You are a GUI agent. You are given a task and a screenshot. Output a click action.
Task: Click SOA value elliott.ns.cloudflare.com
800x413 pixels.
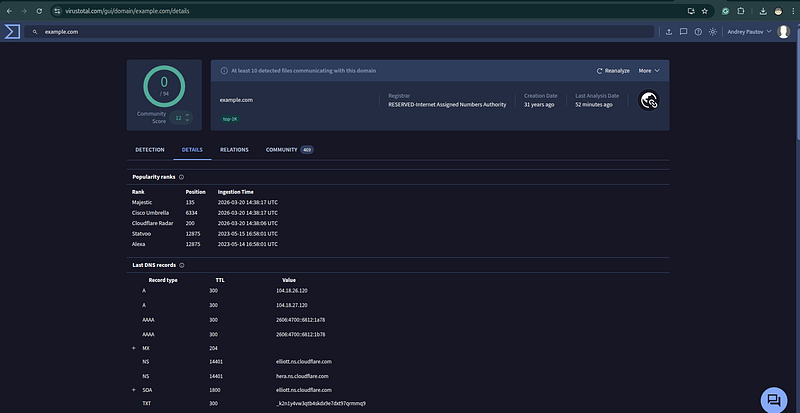pos(304,390)
